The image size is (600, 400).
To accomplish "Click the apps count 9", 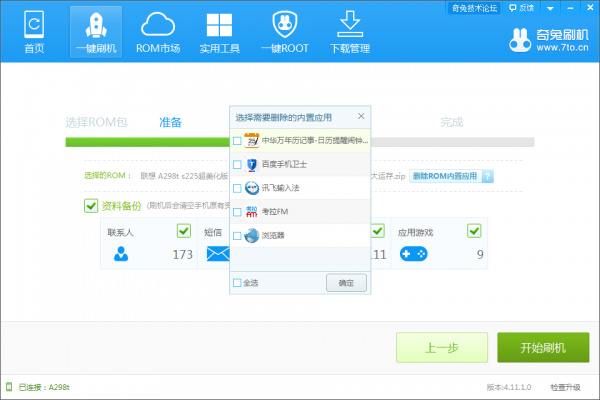I will (x=480, y=255).
